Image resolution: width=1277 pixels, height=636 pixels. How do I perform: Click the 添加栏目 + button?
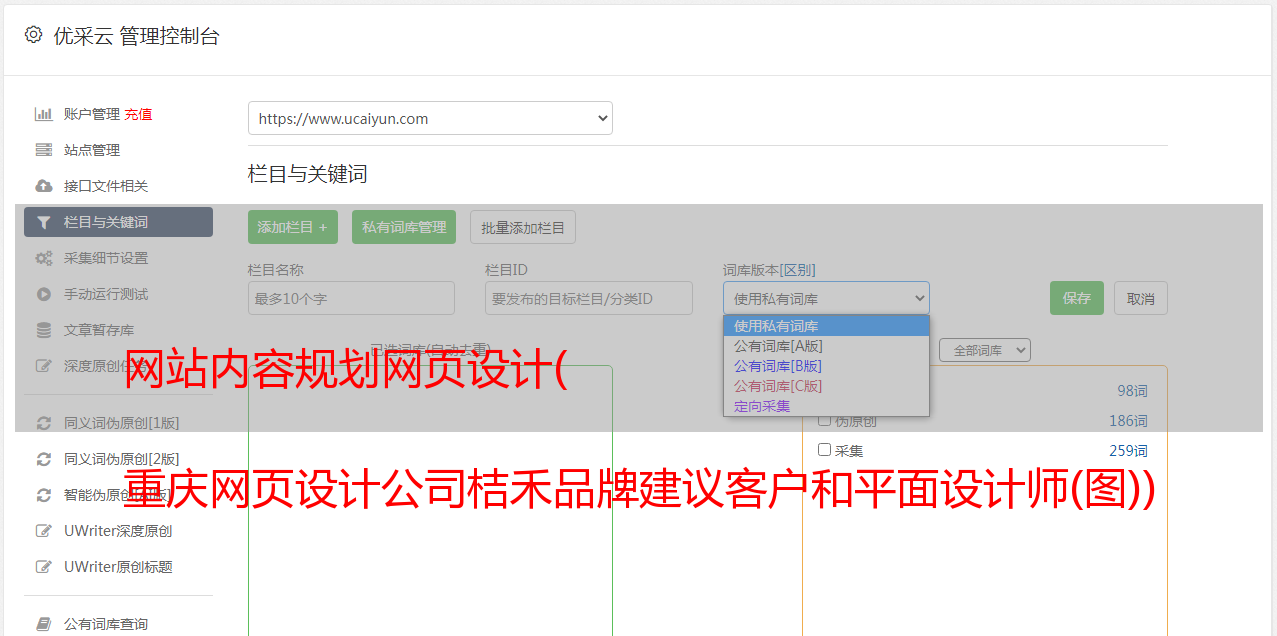click(293, 227)
